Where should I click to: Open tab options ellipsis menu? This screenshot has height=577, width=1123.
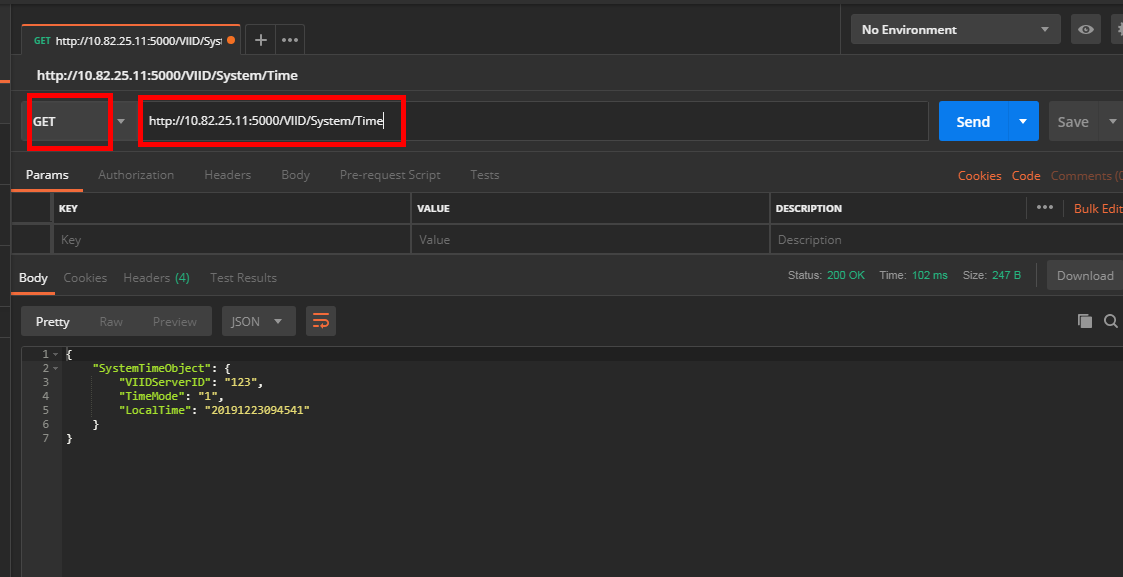290,40
